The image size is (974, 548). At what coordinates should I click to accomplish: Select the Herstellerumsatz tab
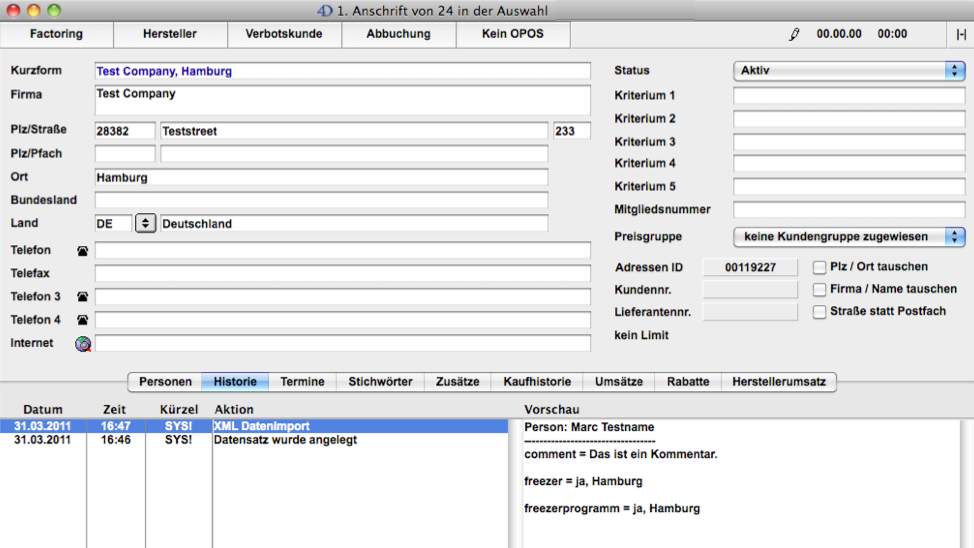[778, 382]
